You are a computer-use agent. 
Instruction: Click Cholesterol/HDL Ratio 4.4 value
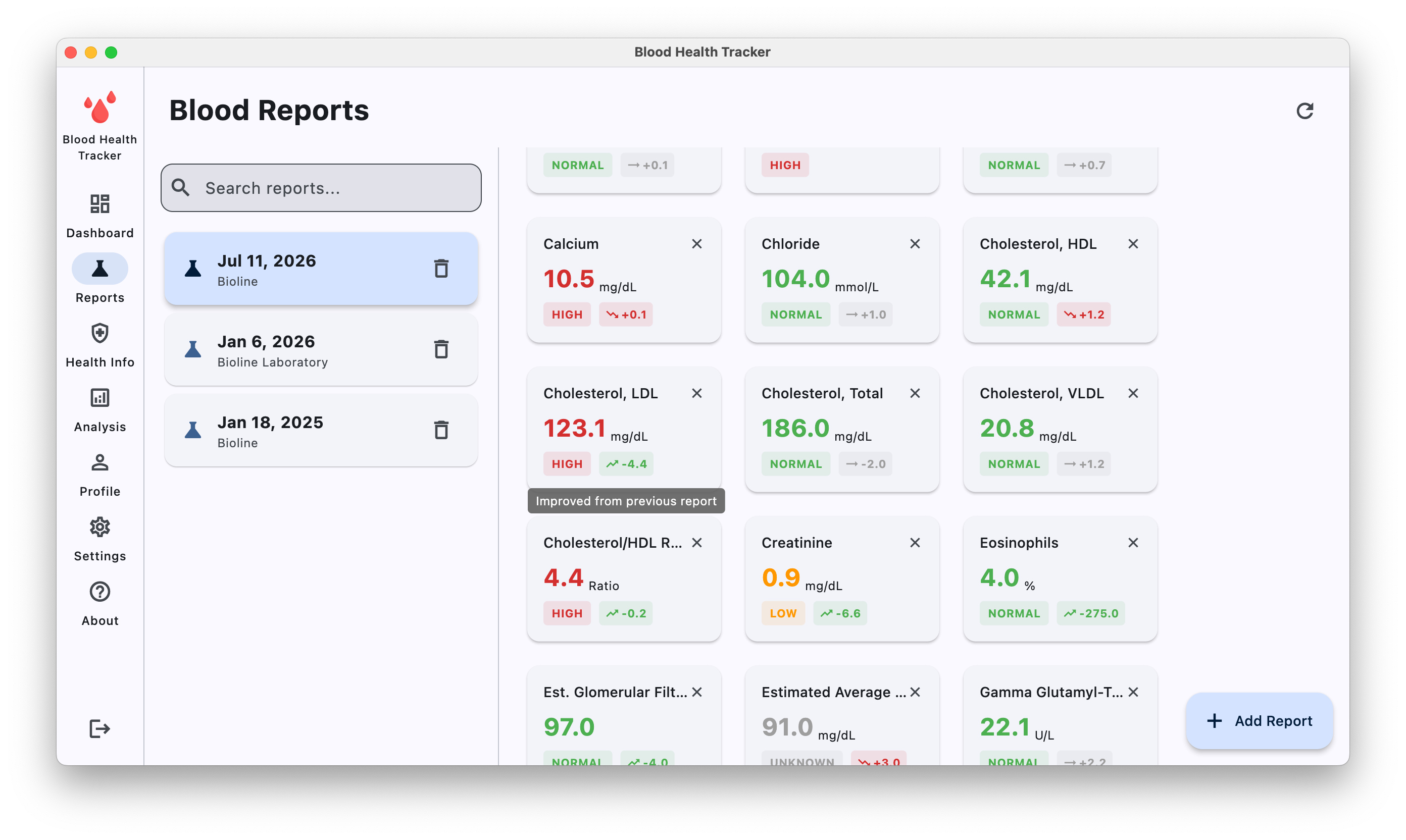pyautogui.click(x=564, y=578)
